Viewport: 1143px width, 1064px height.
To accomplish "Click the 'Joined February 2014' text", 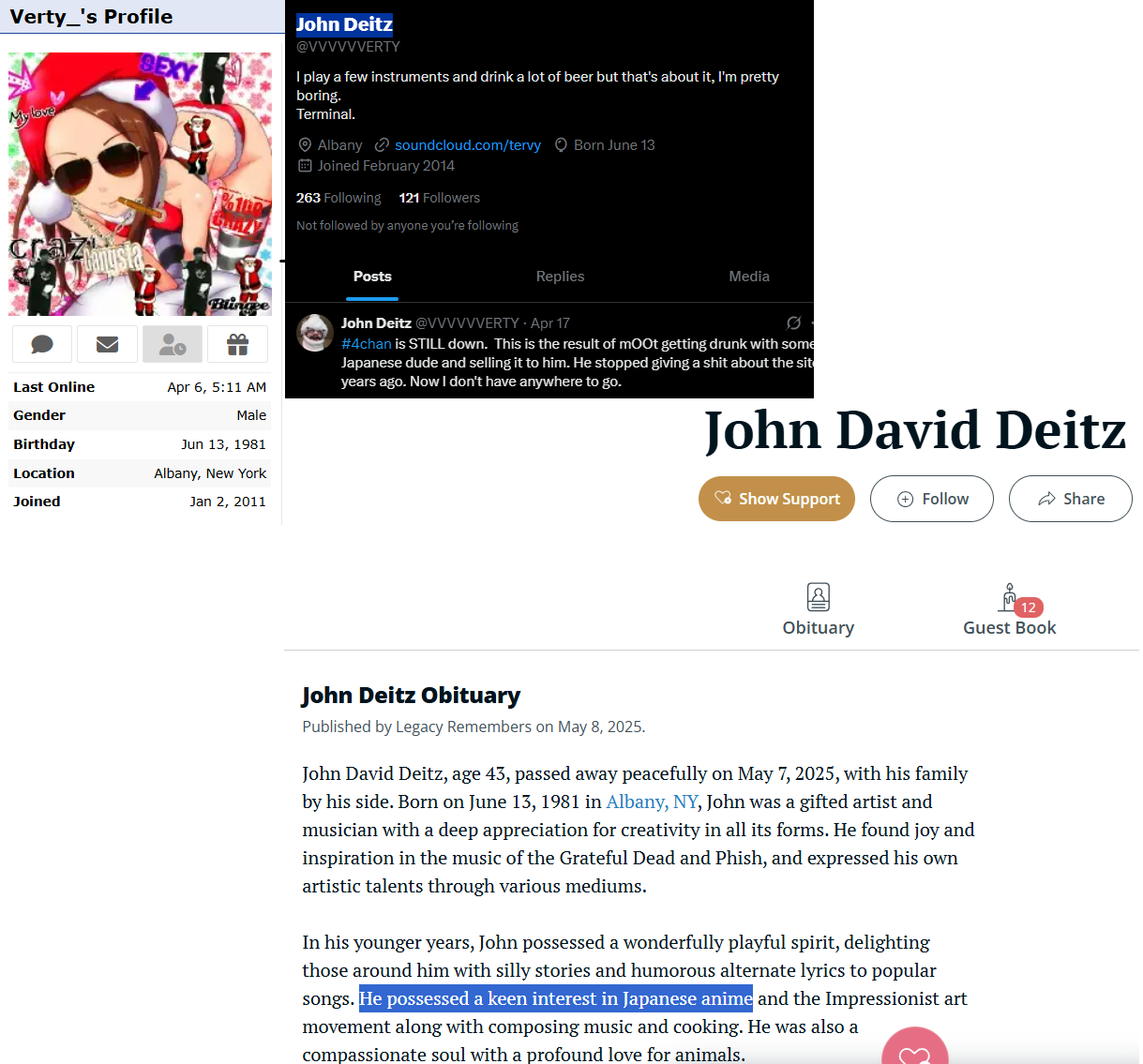I will 386,166.
